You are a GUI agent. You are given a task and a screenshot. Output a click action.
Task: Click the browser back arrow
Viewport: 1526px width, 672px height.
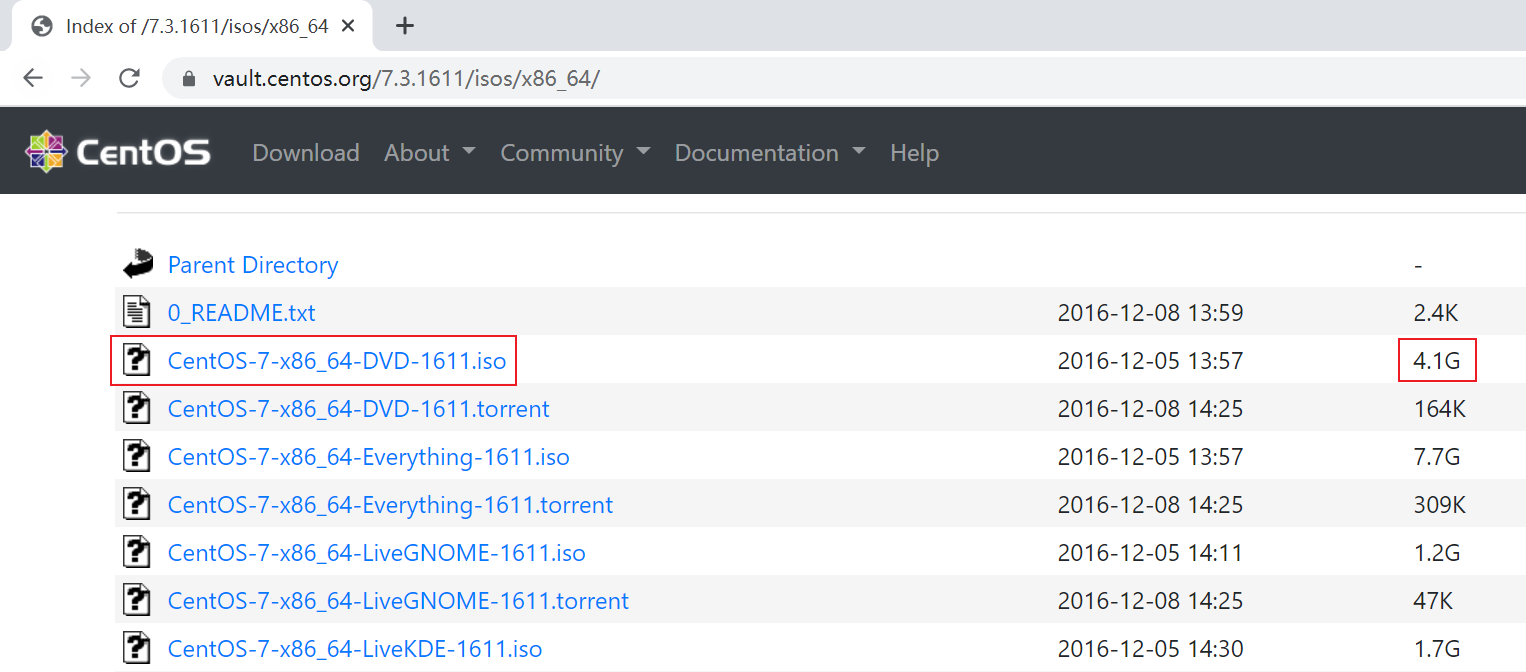pyautogui.click(x=33, y=78)
